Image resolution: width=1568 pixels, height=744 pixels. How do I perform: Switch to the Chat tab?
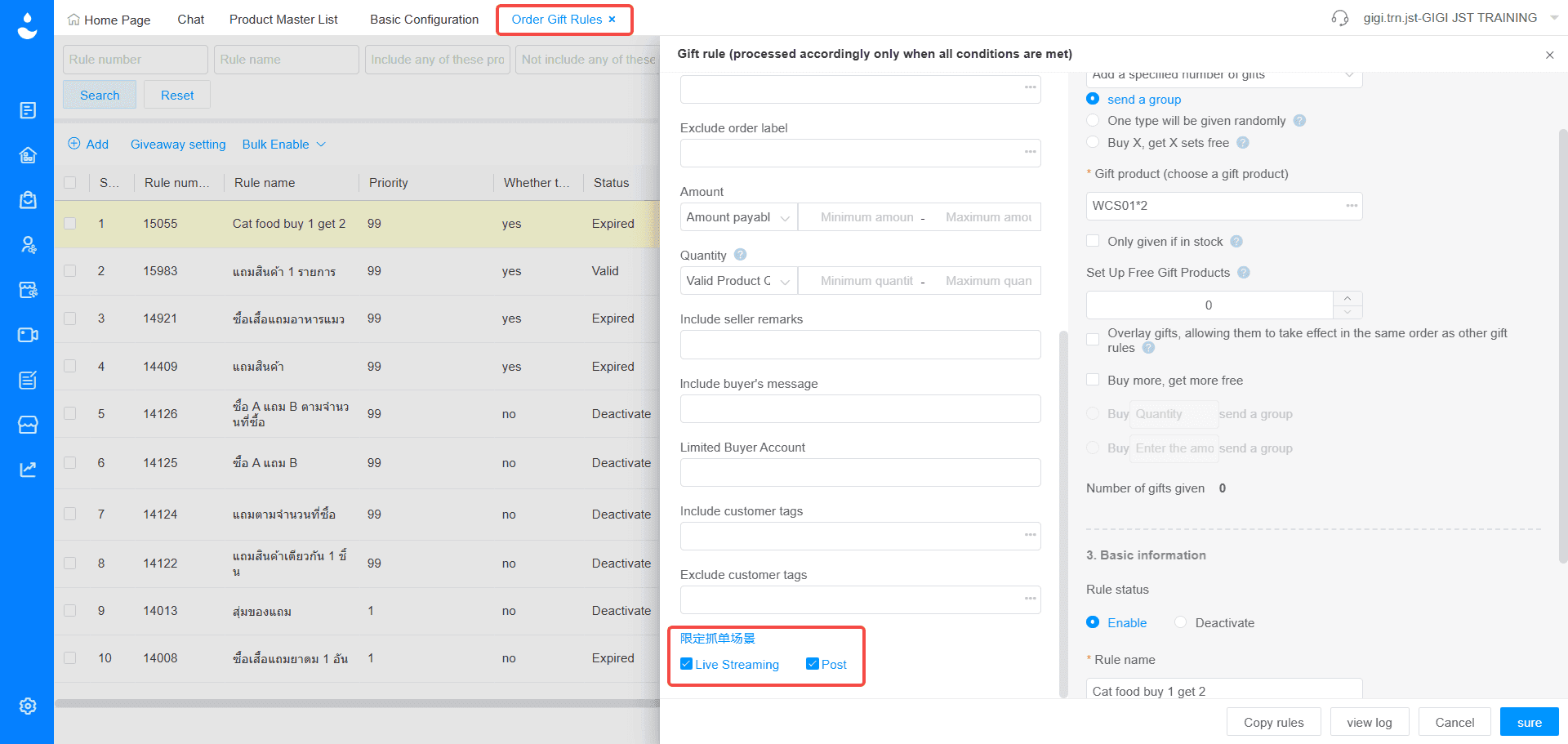click(191, 20)
